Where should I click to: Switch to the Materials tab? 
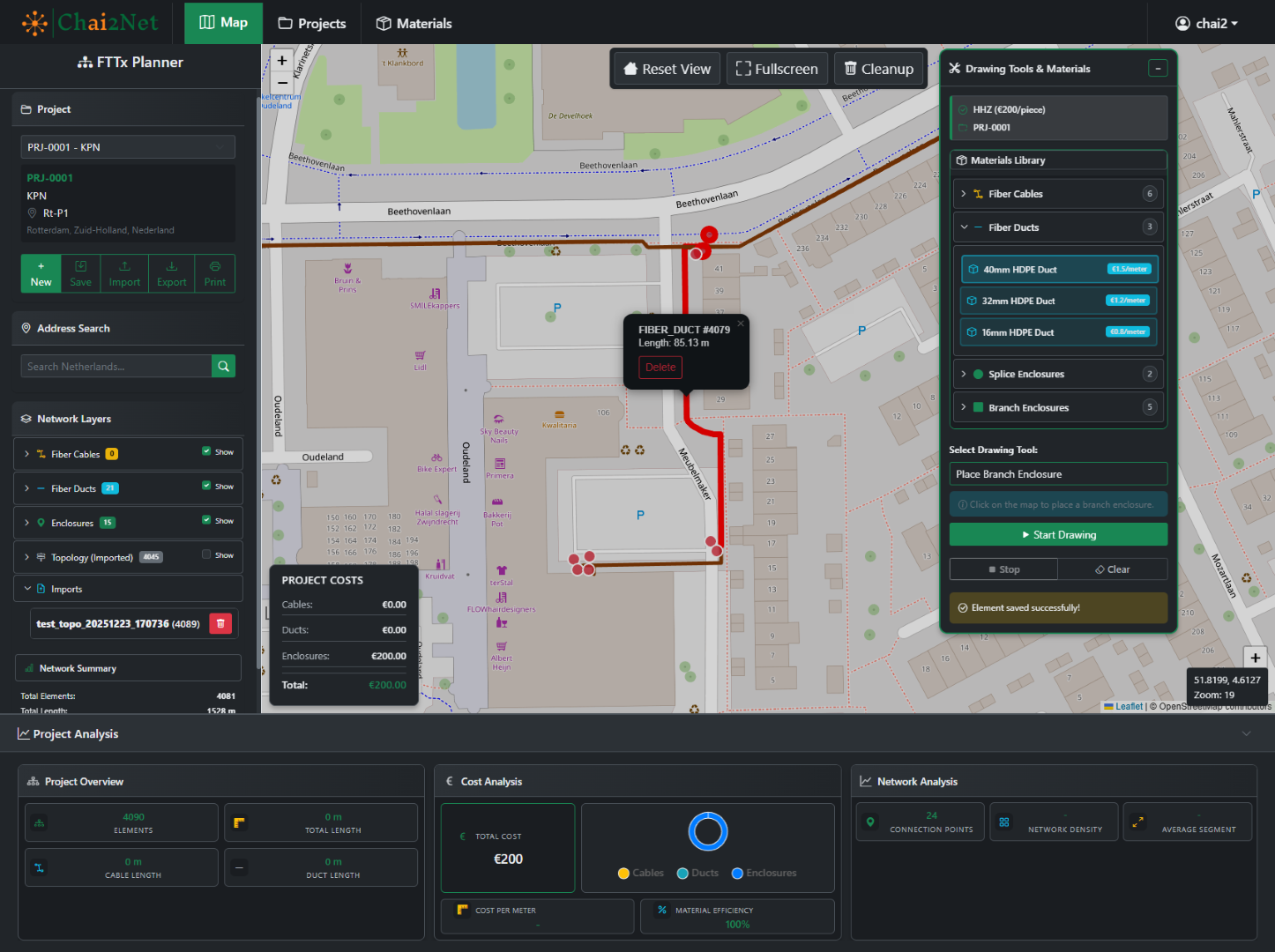pyautogui.click(x=414, y=23)
